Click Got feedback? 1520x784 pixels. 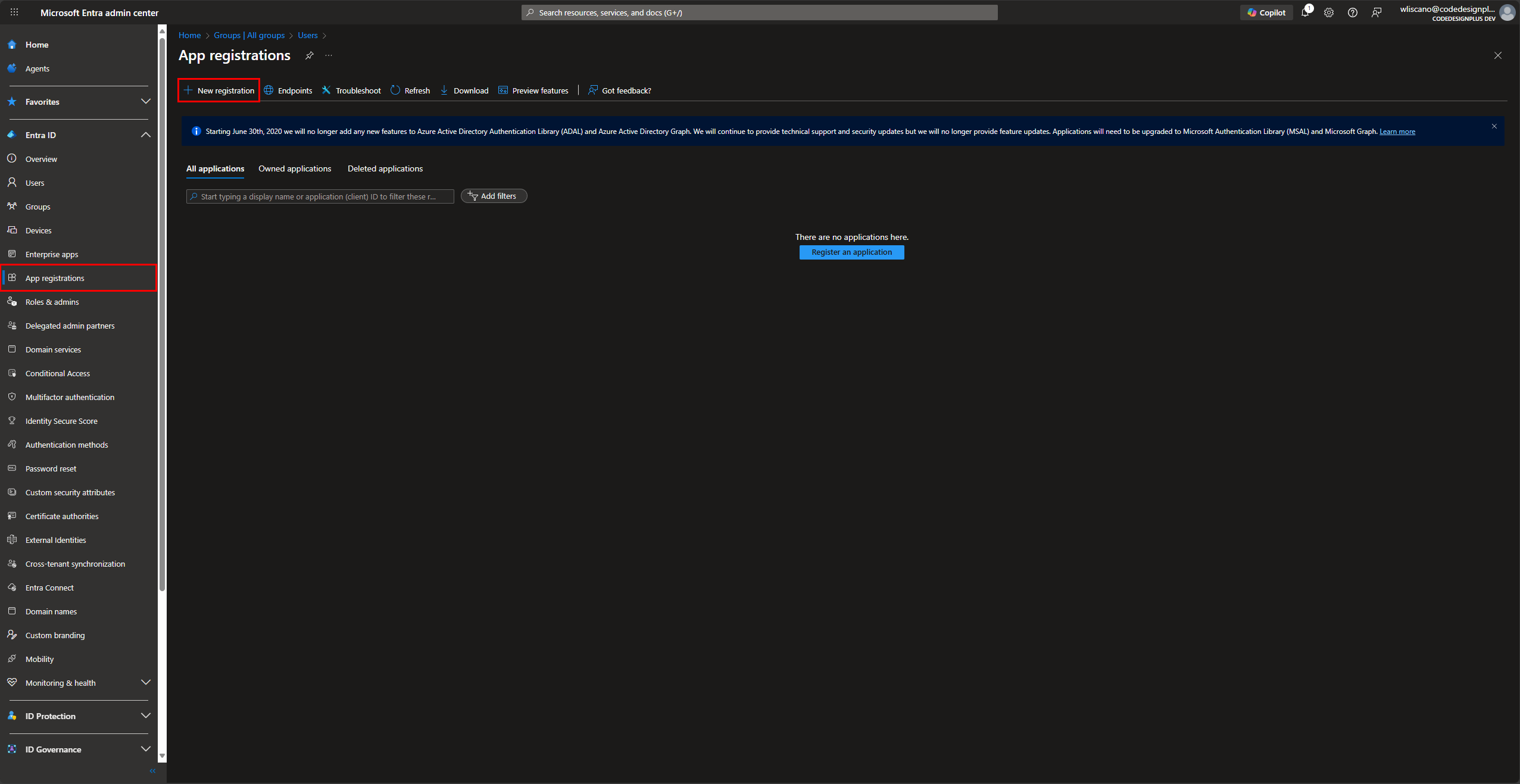tap(620, 90)
